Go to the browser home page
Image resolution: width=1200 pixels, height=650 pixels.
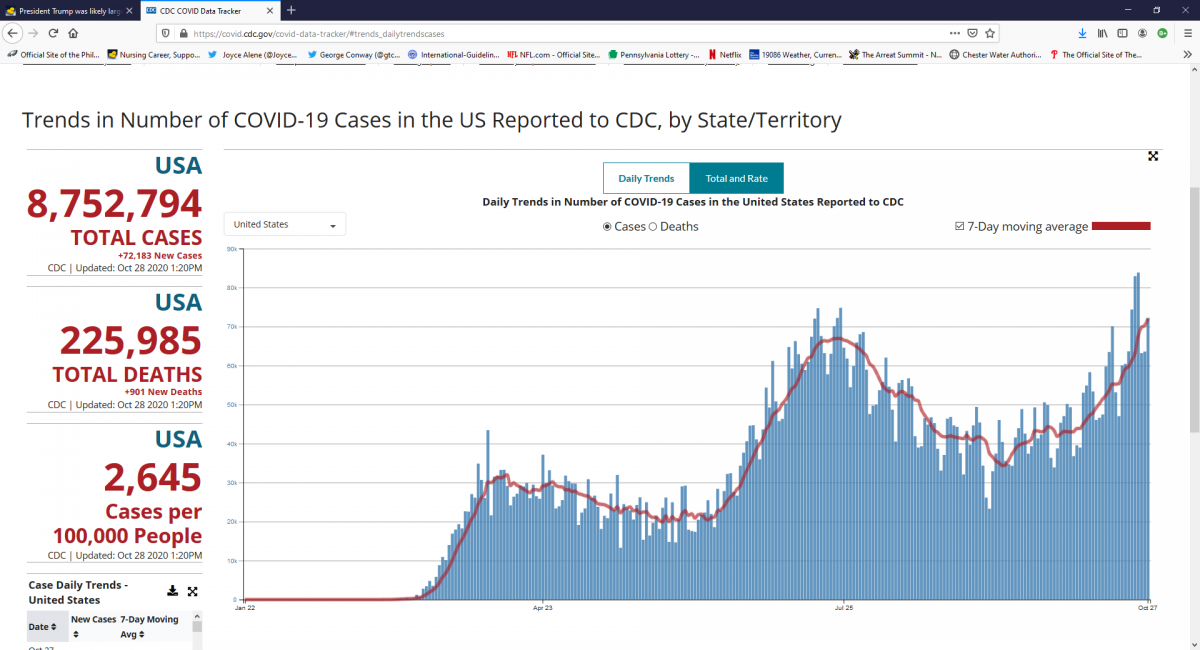click(73, 33)
